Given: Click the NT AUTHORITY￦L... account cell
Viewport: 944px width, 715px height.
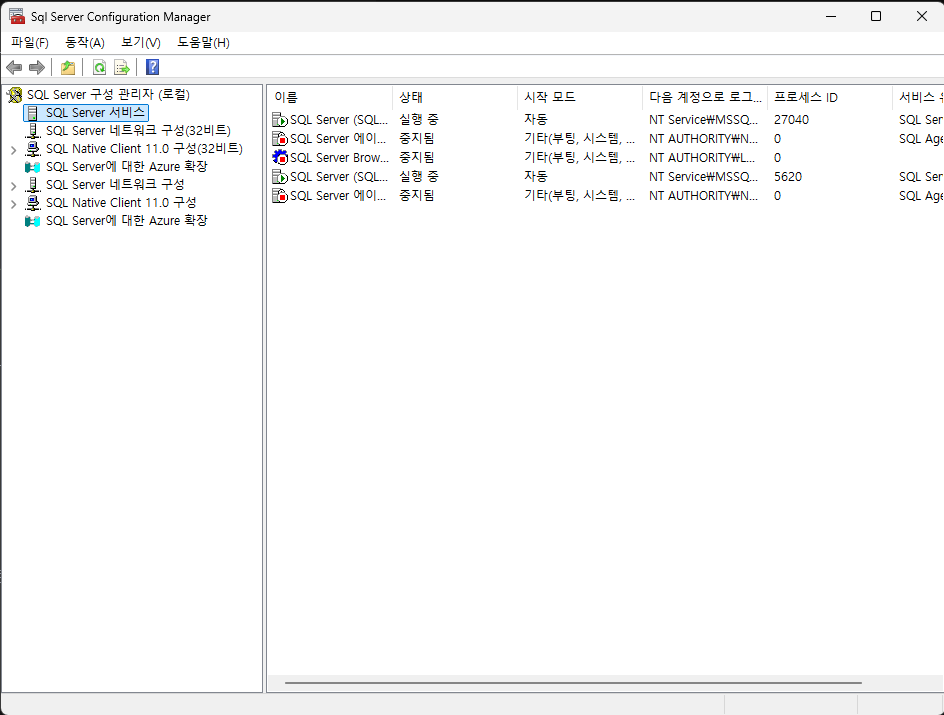Looking at the screenshot, I should pos(702,158).
